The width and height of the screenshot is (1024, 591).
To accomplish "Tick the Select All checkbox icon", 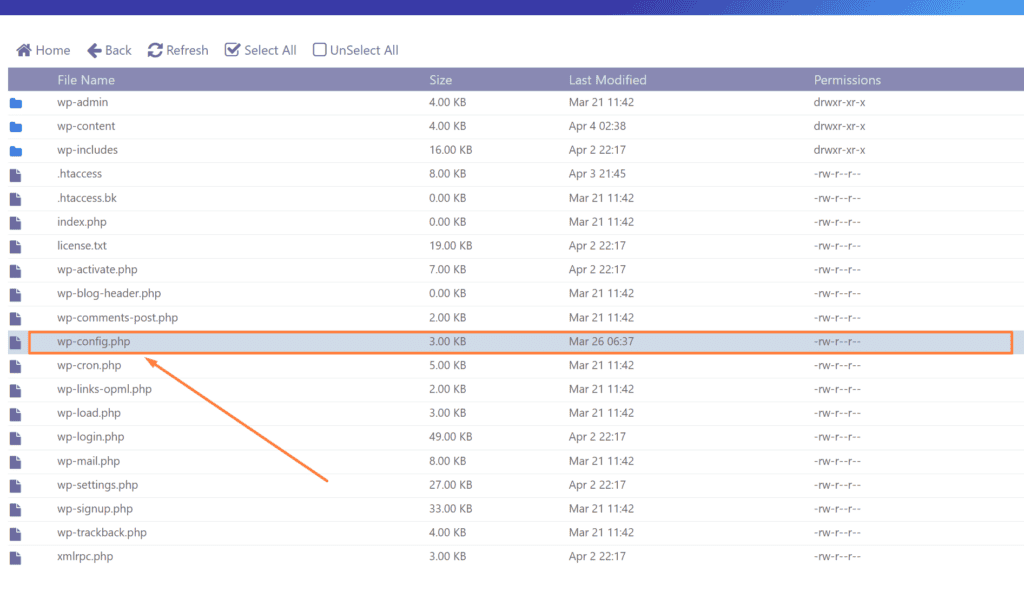I will [232, 50].
